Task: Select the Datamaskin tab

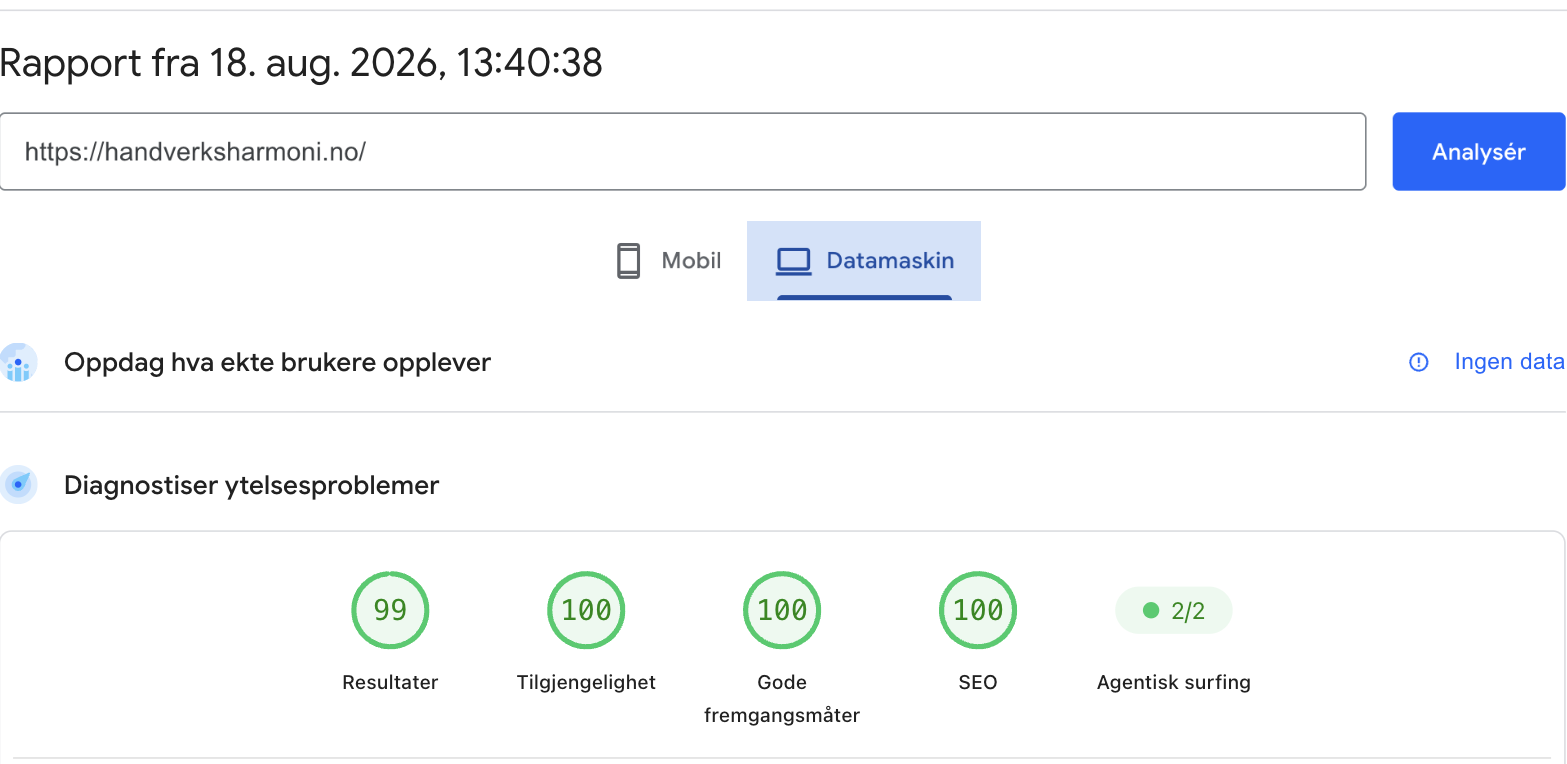Action: click(x=864, y=261)
